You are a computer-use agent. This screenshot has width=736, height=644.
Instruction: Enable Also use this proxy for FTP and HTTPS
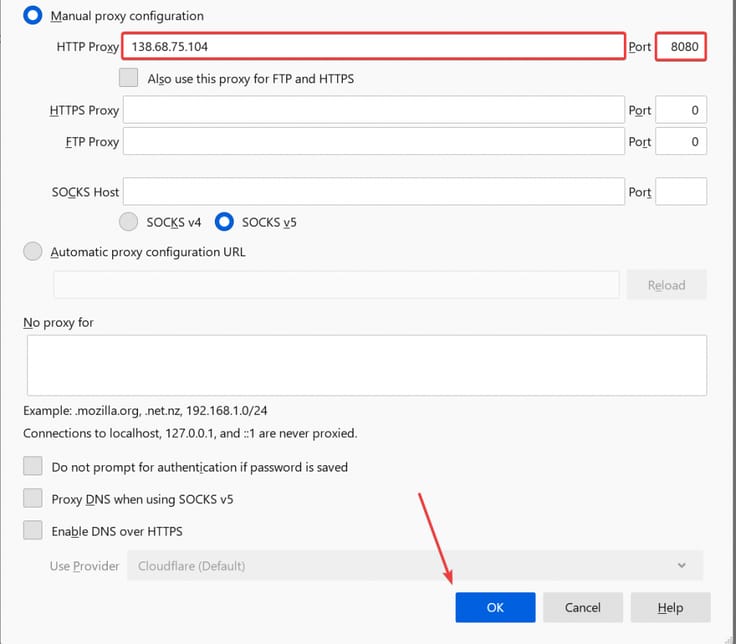(129, 78)
